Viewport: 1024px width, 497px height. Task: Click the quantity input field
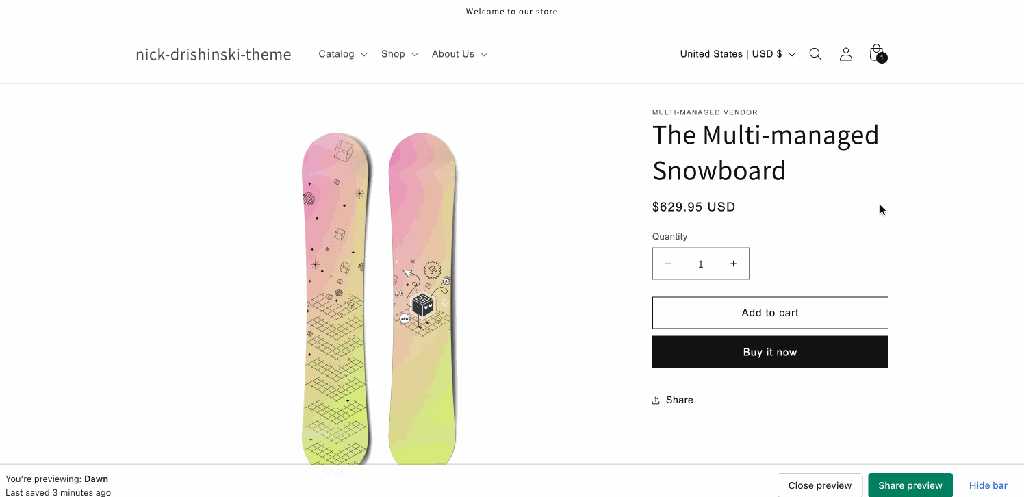[x=701, y=264]
